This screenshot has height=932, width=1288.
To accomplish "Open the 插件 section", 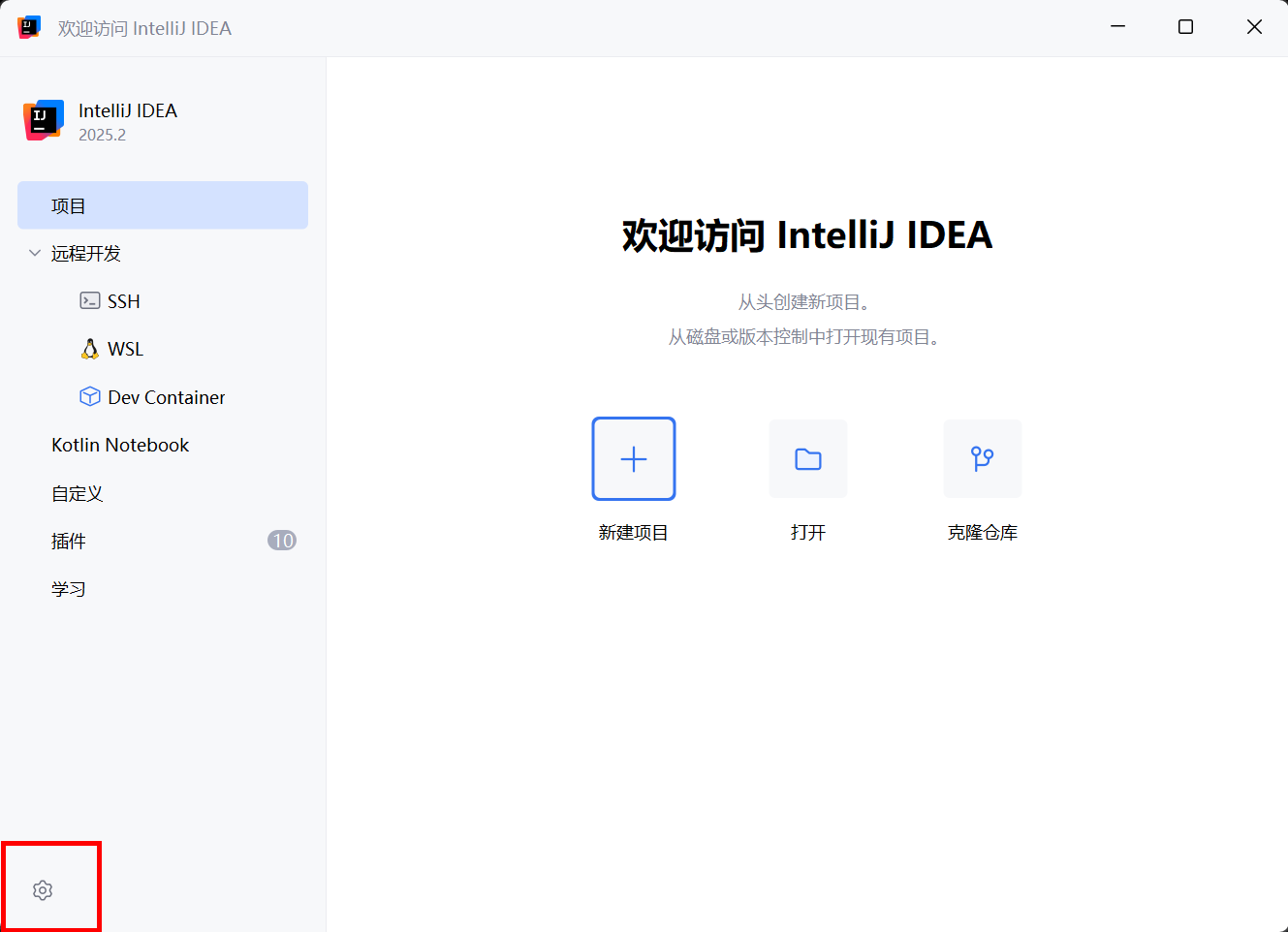I will coord(69,541).
